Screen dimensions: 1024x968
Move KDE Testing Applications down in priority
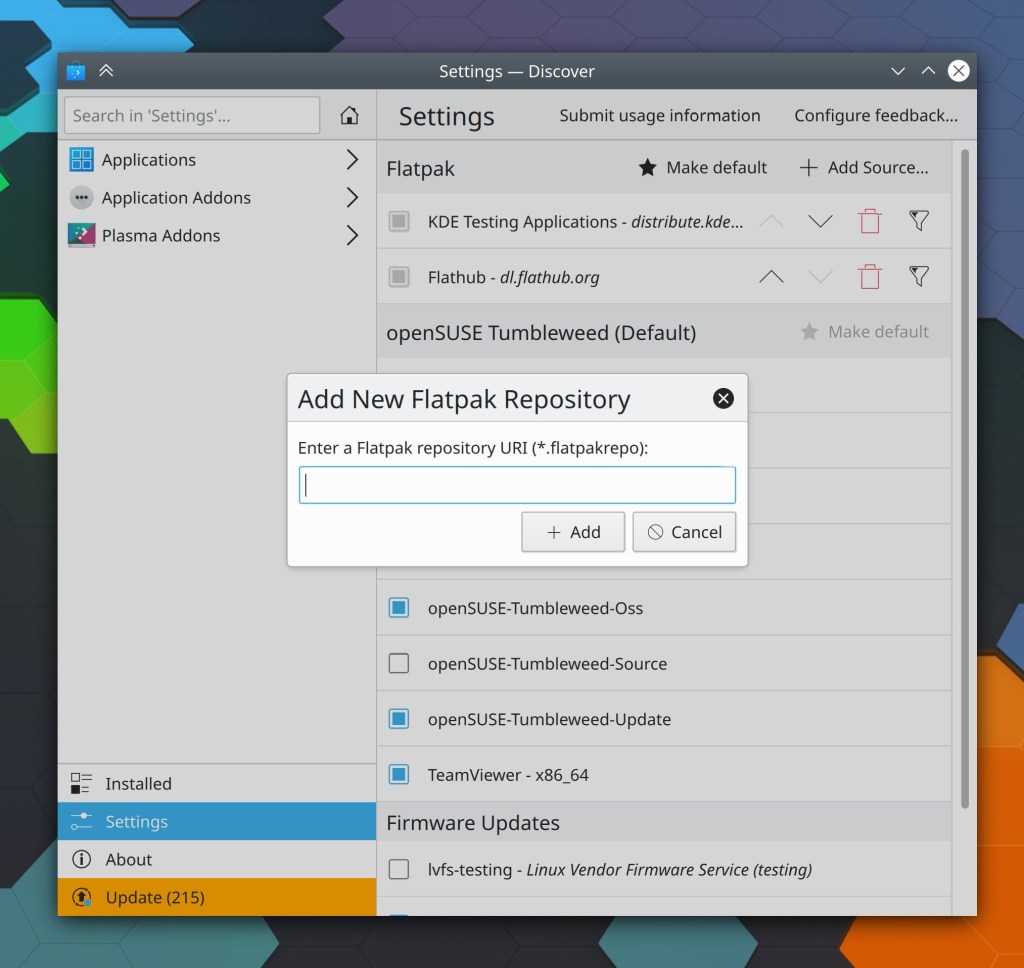pos(820,222)
